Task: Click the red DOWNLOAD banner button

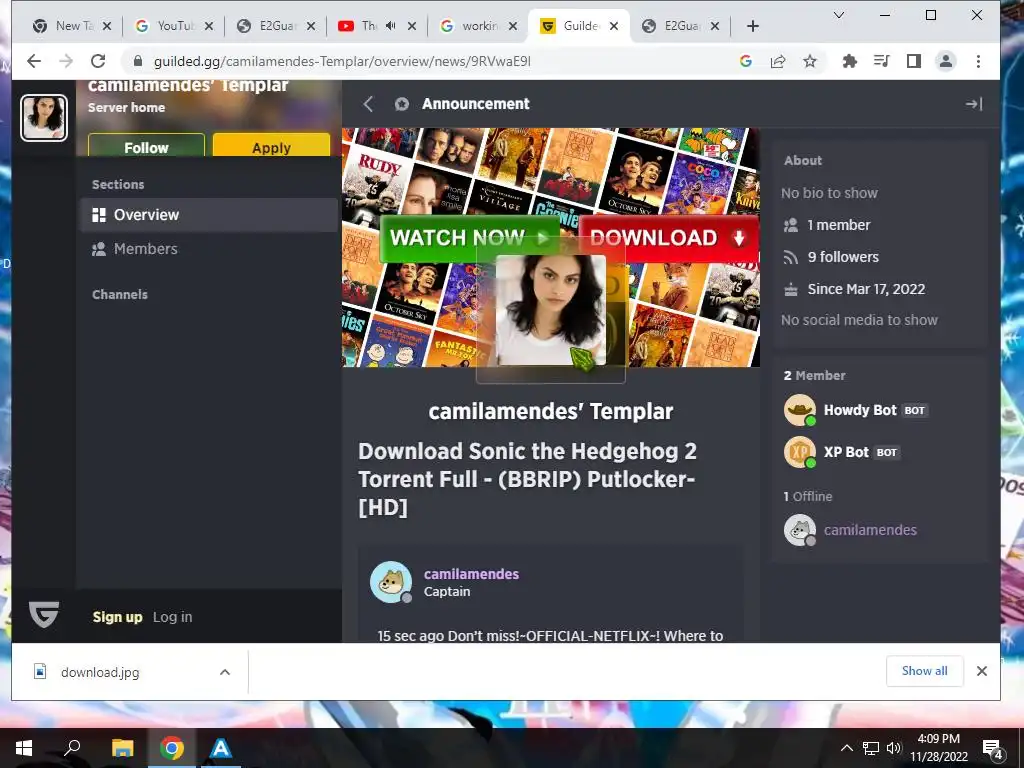Action: tap(668, 238)
